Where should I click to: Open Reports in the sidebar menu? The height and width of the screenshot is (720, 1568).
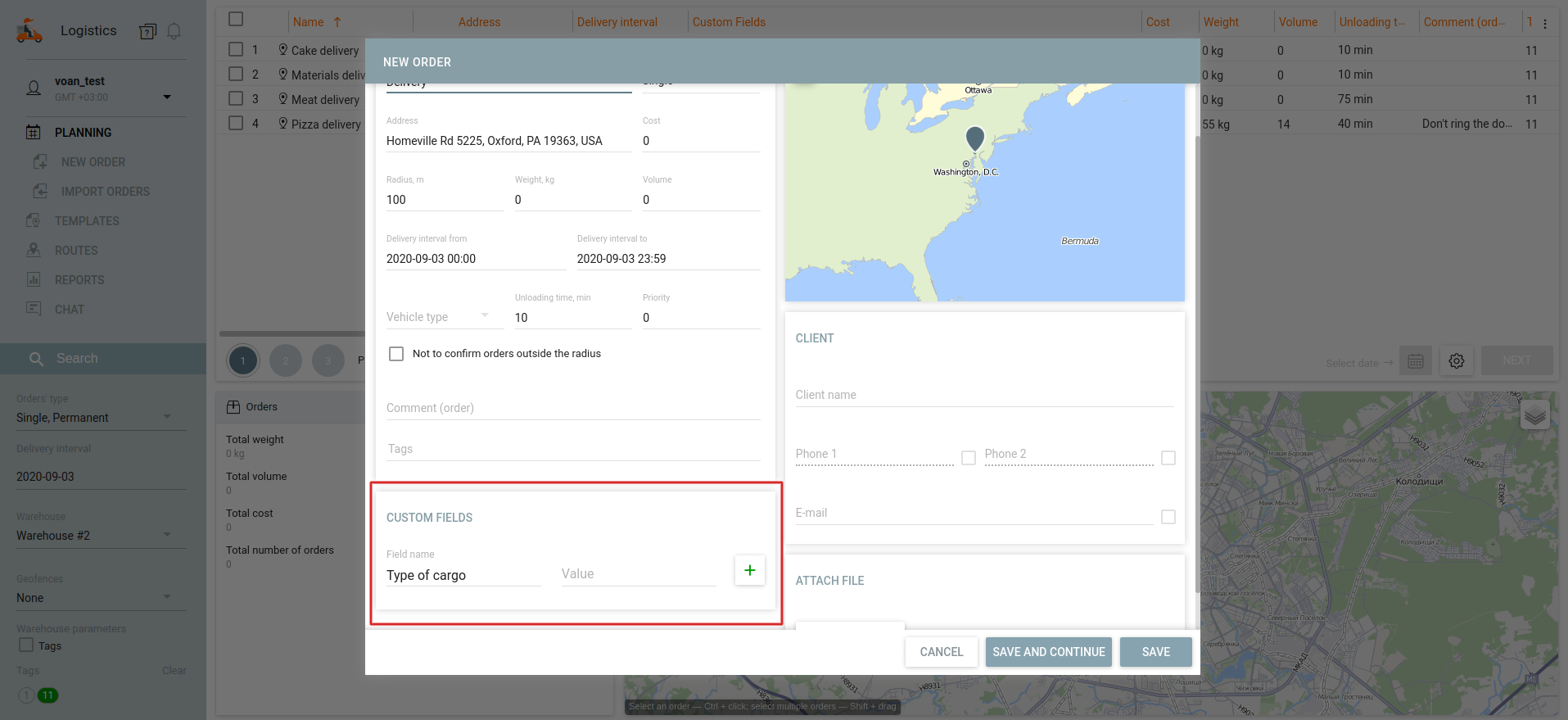tap(79, 280)
